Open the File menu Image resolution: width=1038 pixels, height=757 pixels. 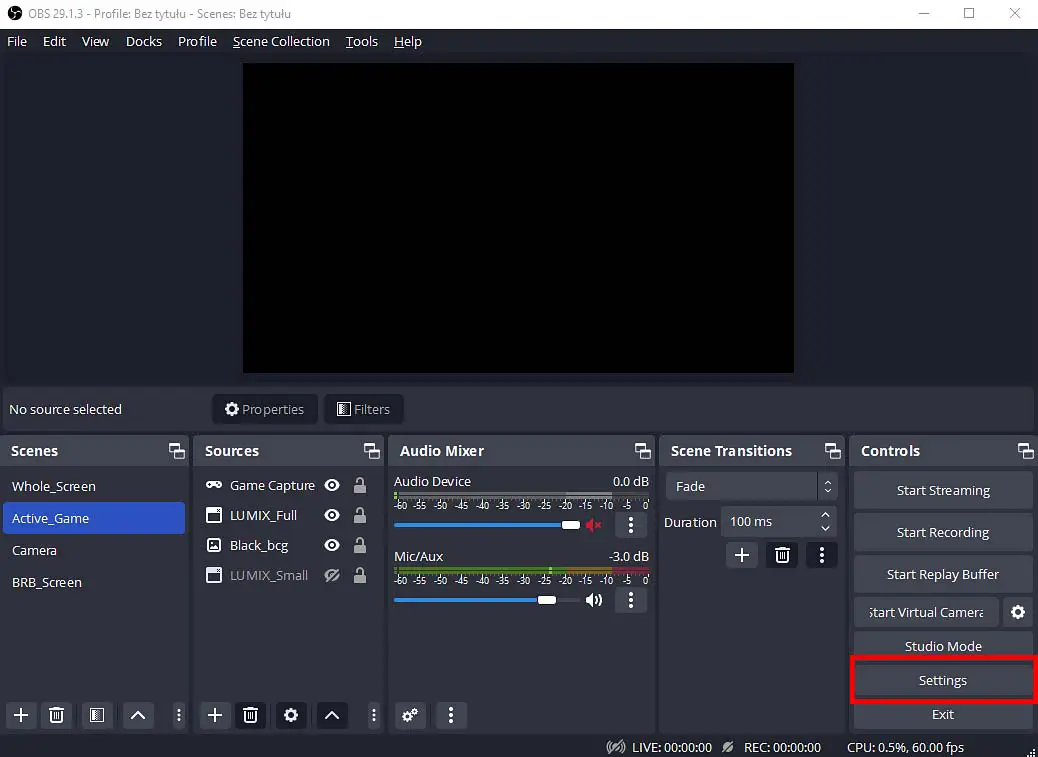pyautogui.click(x=17, y=42)
